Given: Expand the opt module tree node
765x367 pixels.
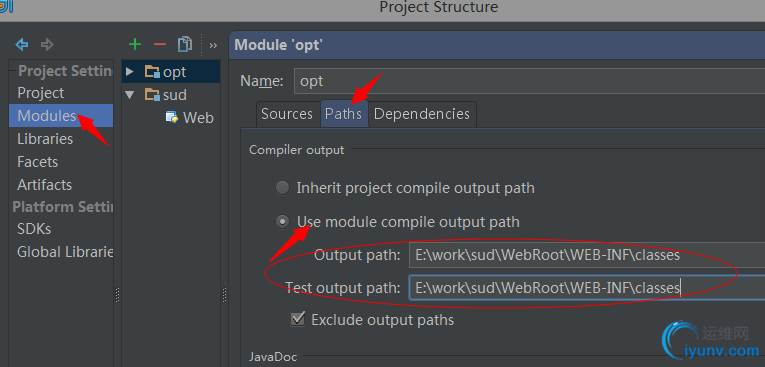Looking at the screenshot, I should point(129,72).
